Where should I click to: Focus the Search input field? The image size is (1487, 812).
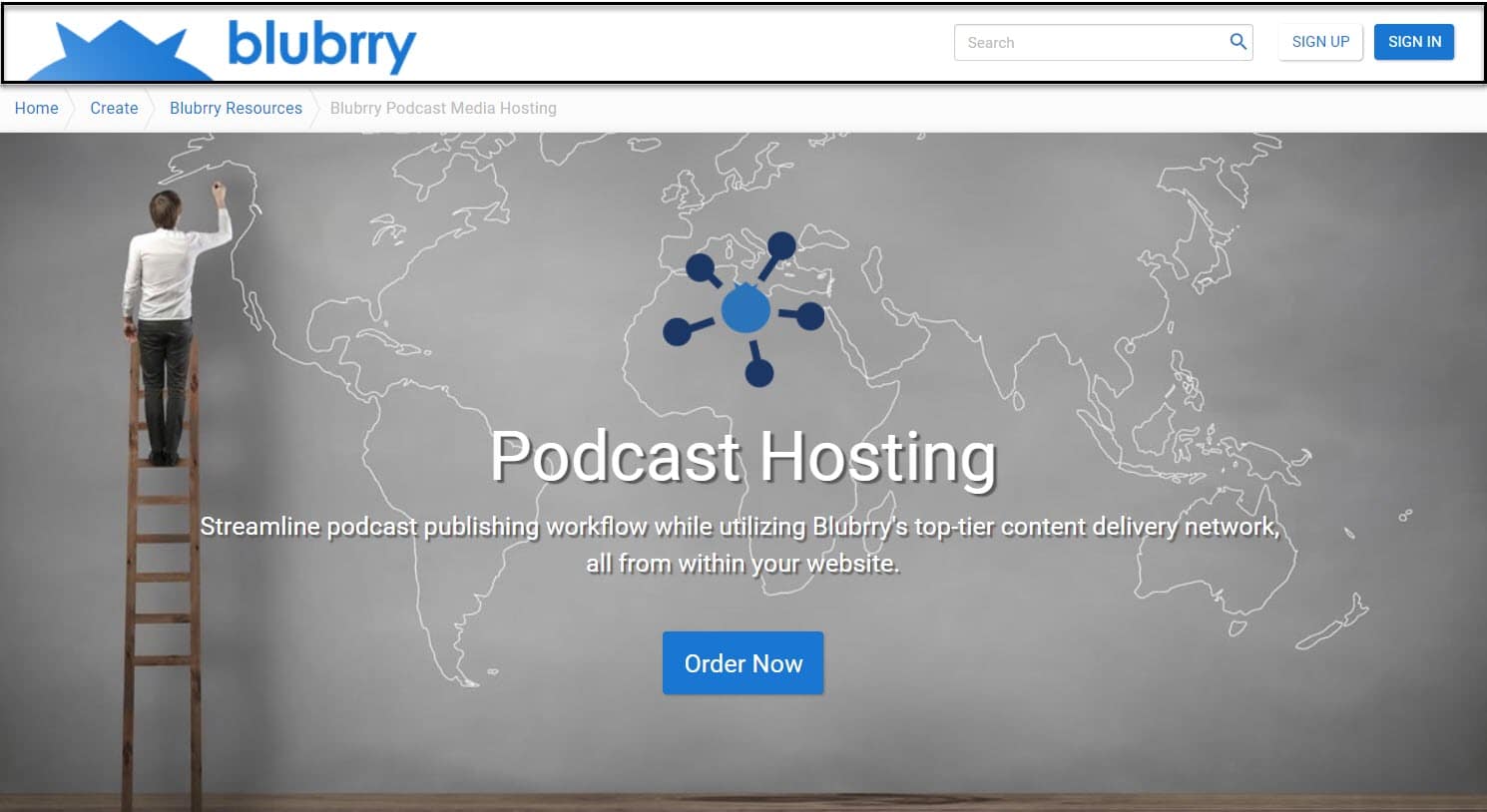(x=1103, y=42)
